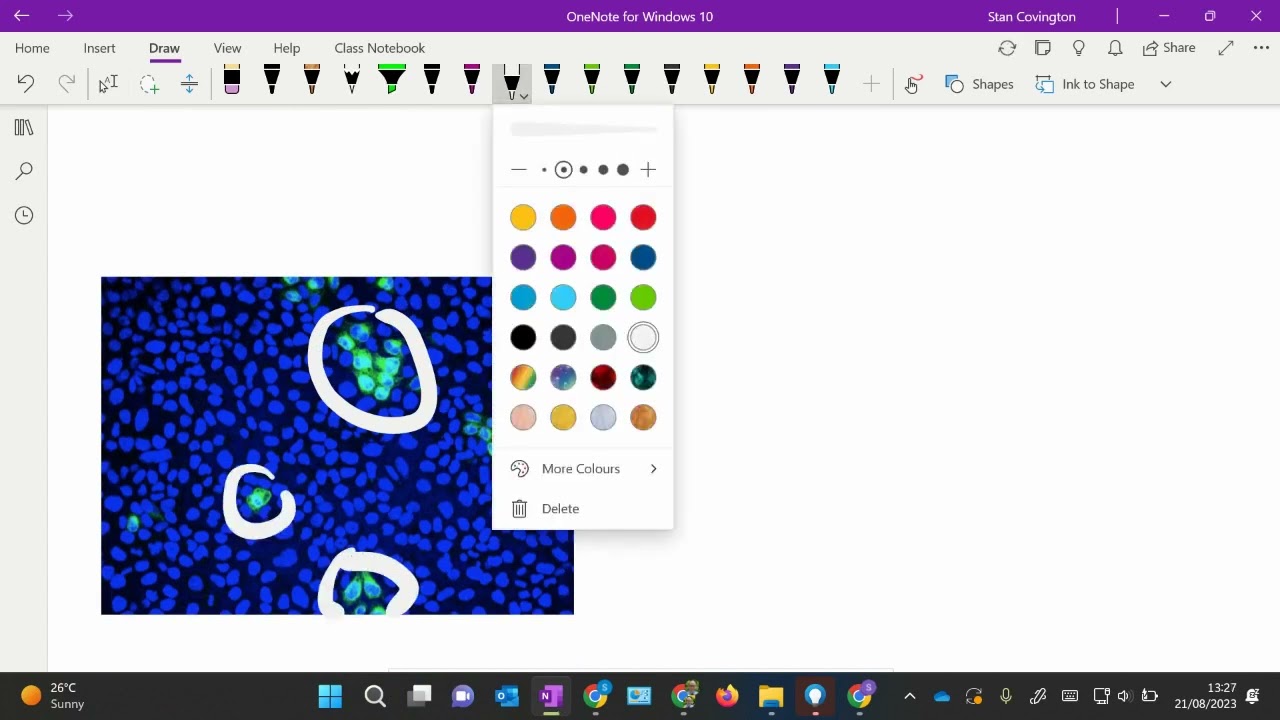This screenshot has width=1280, height=720.
Task: Choose the Insert Space tool
Action: 189,84
